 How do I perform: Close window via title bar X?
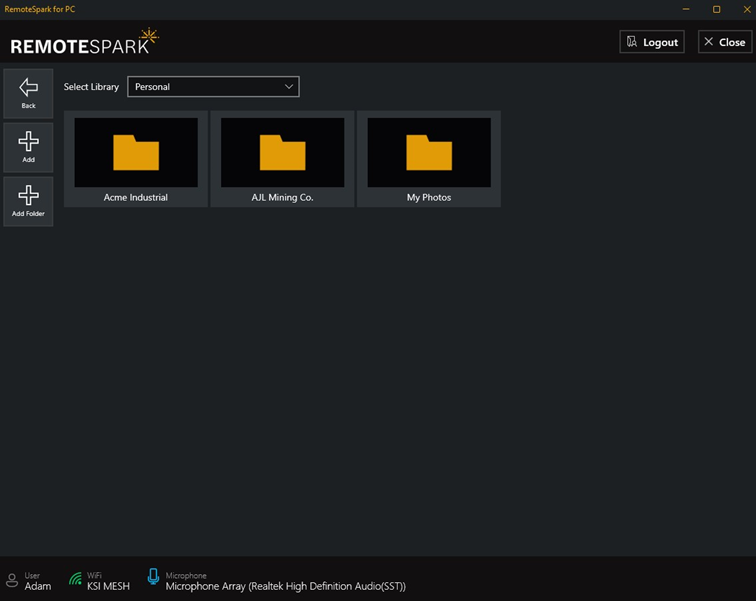[747, 9]
